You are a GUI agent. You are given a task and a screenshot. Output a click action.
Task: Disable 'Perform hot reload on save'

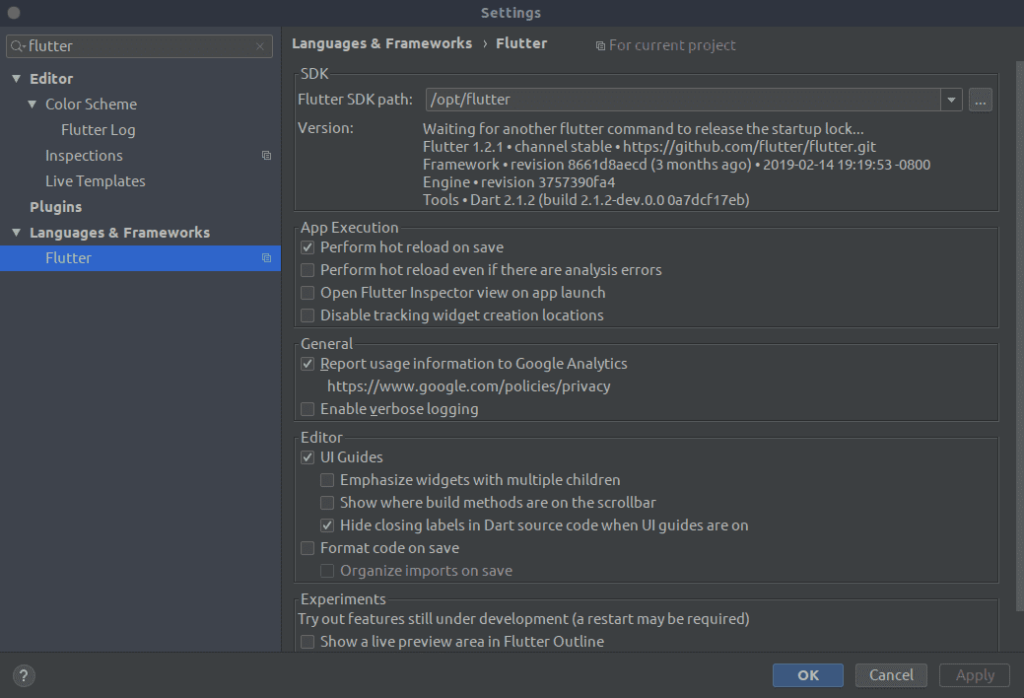pyautogui.click(x=307, y=247)
